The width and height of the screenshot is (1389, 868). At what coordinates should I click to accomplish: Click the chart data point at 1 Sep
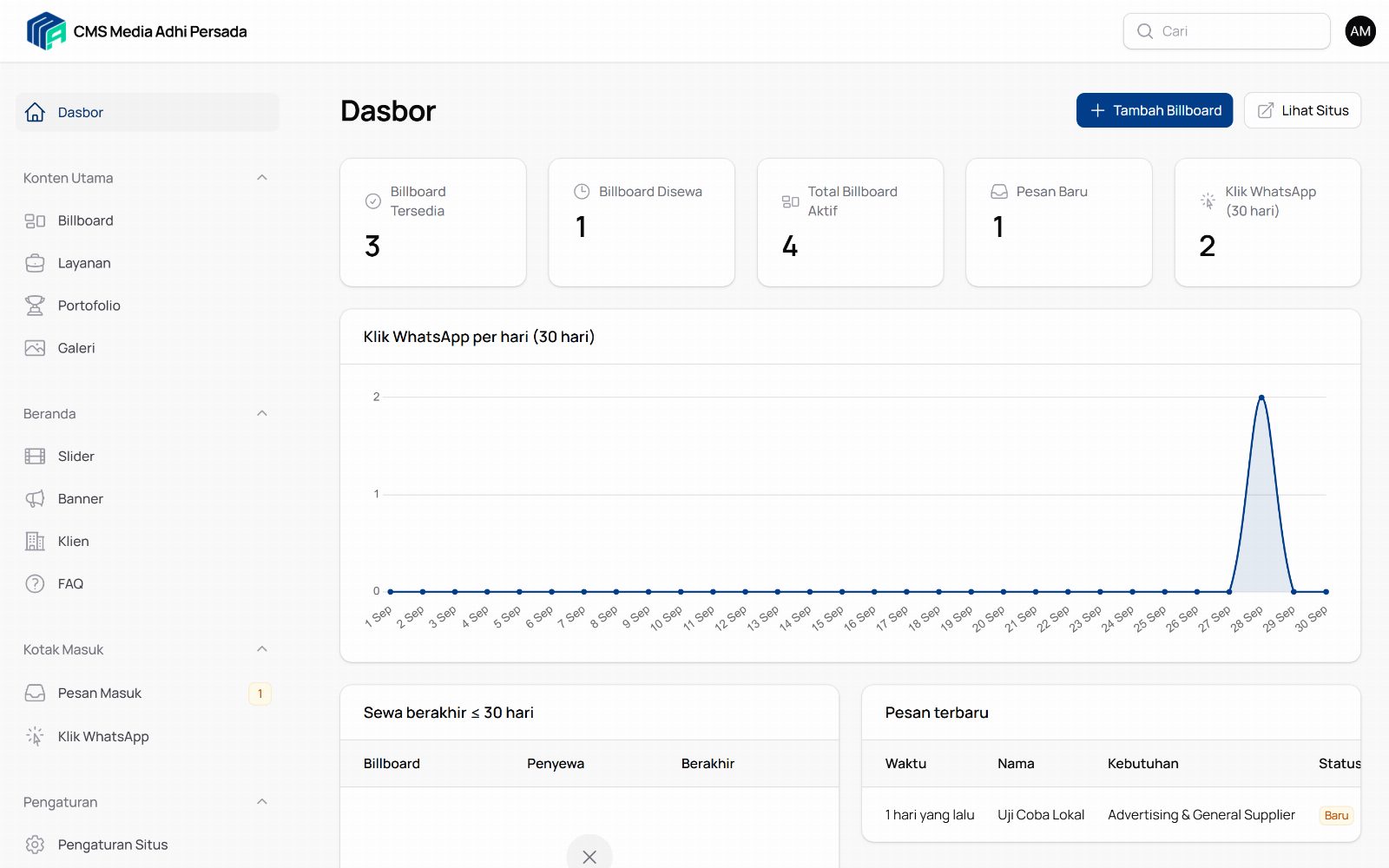tap(390, 592)
